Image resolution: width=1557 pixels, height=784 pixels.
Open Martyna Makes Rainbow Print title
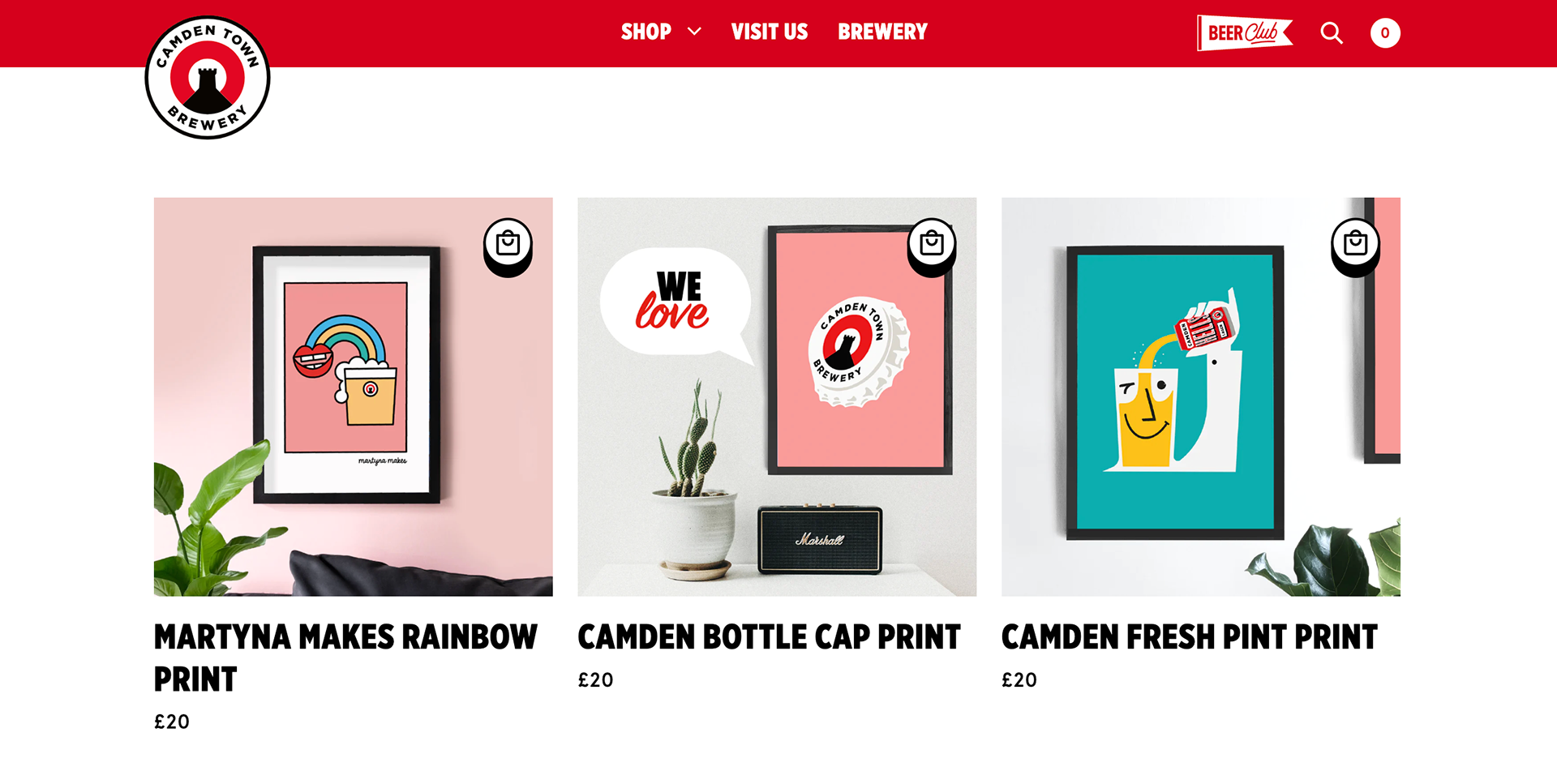coord(345,658)
